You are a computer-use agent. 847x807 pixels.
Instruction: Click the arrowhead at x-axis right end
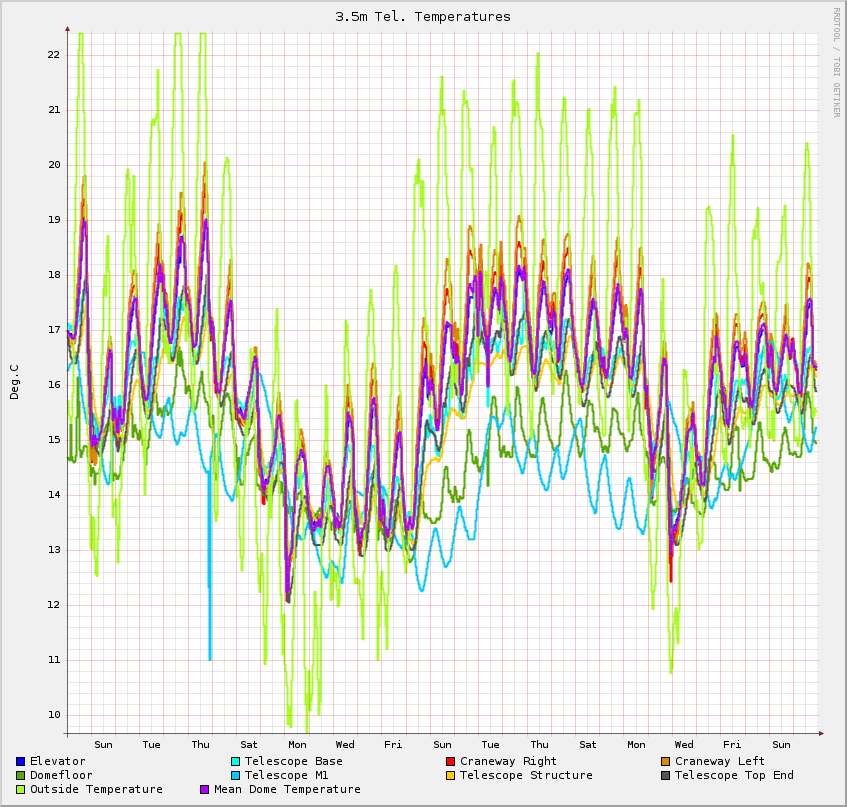823,733
